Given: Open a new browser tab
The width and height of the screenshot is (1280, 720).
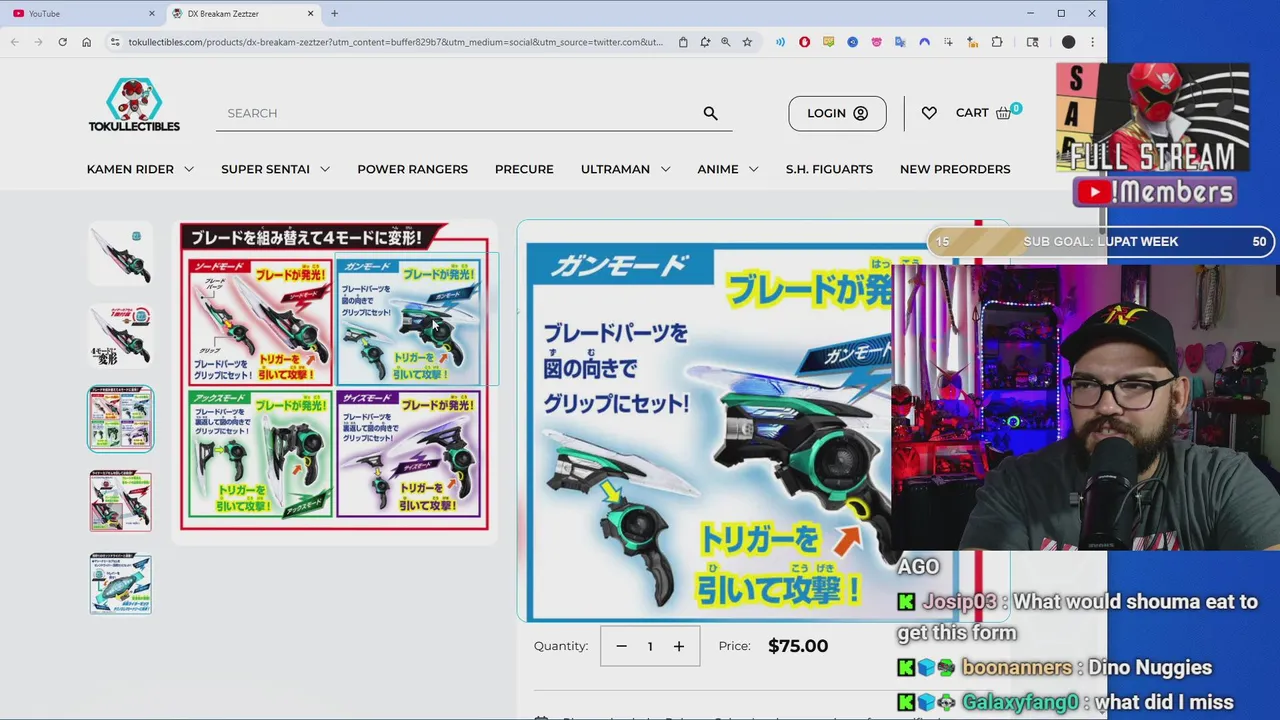Looking at the screenshot, I should click(334, 13).
